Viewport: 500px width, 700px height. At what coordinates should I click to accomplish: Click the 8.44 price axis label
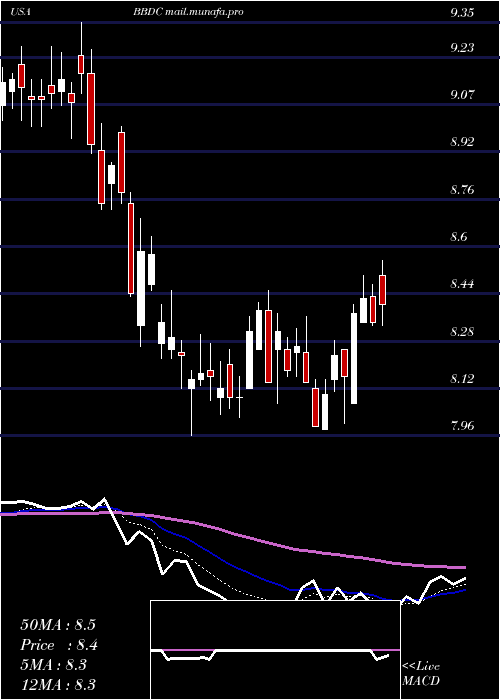[x=462, y=284]
